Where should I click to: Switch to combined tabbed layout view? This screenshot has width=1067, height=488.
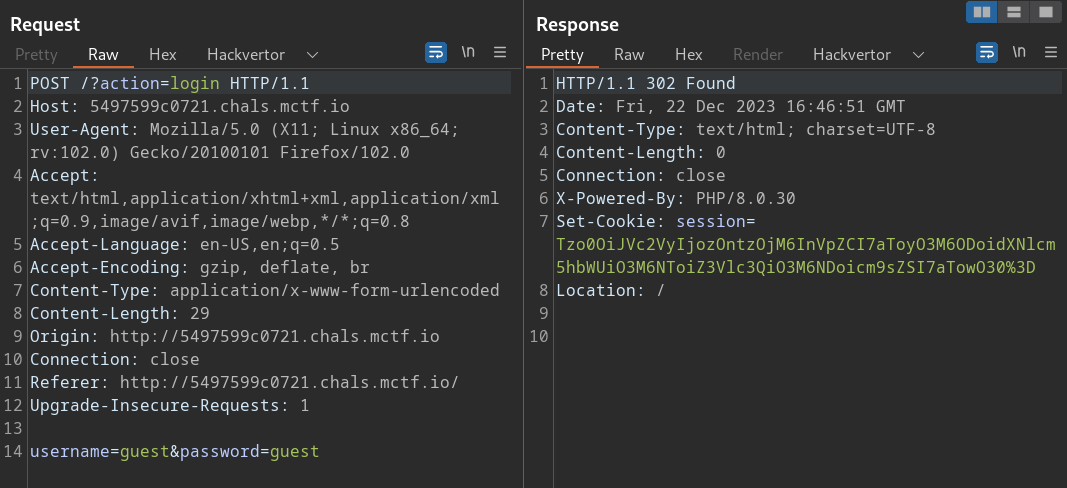coord(1045,12)
